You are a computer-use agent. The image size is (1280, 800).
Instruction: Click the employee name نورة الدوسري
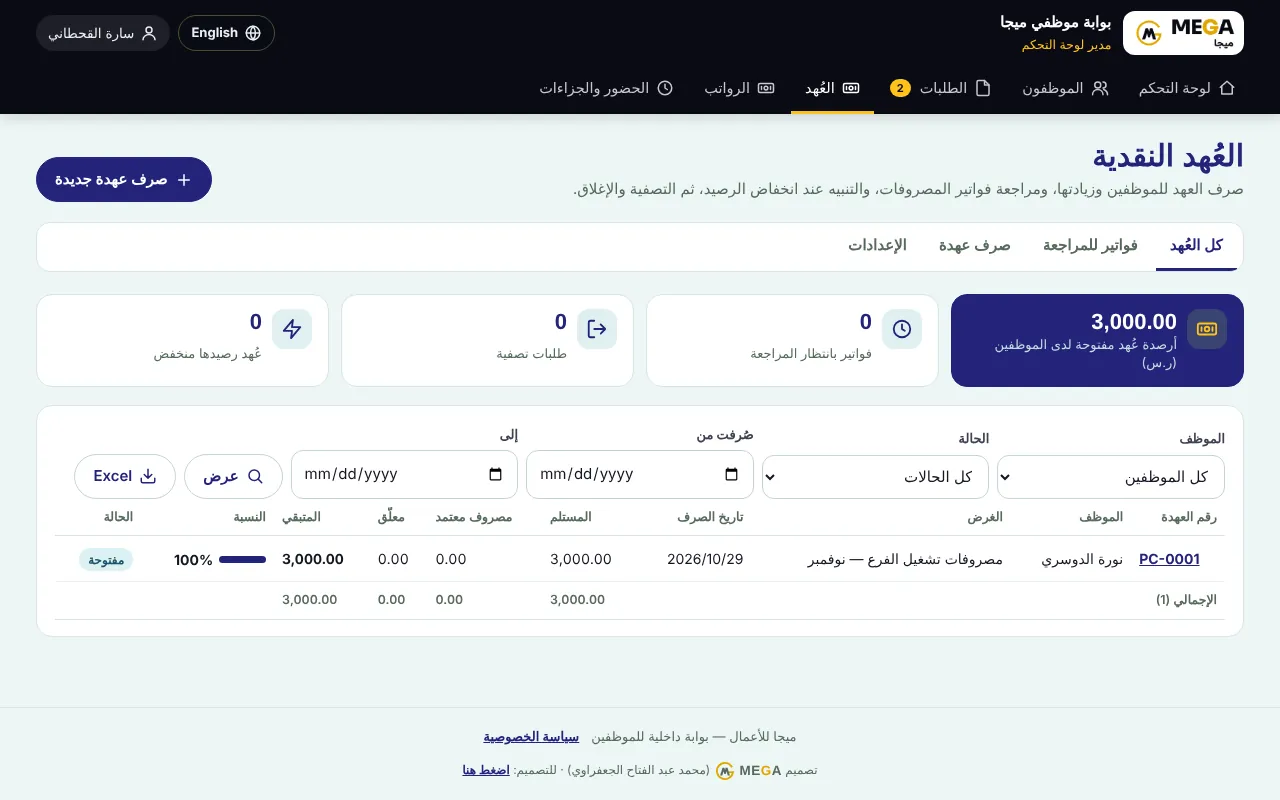pos(1082,559)
